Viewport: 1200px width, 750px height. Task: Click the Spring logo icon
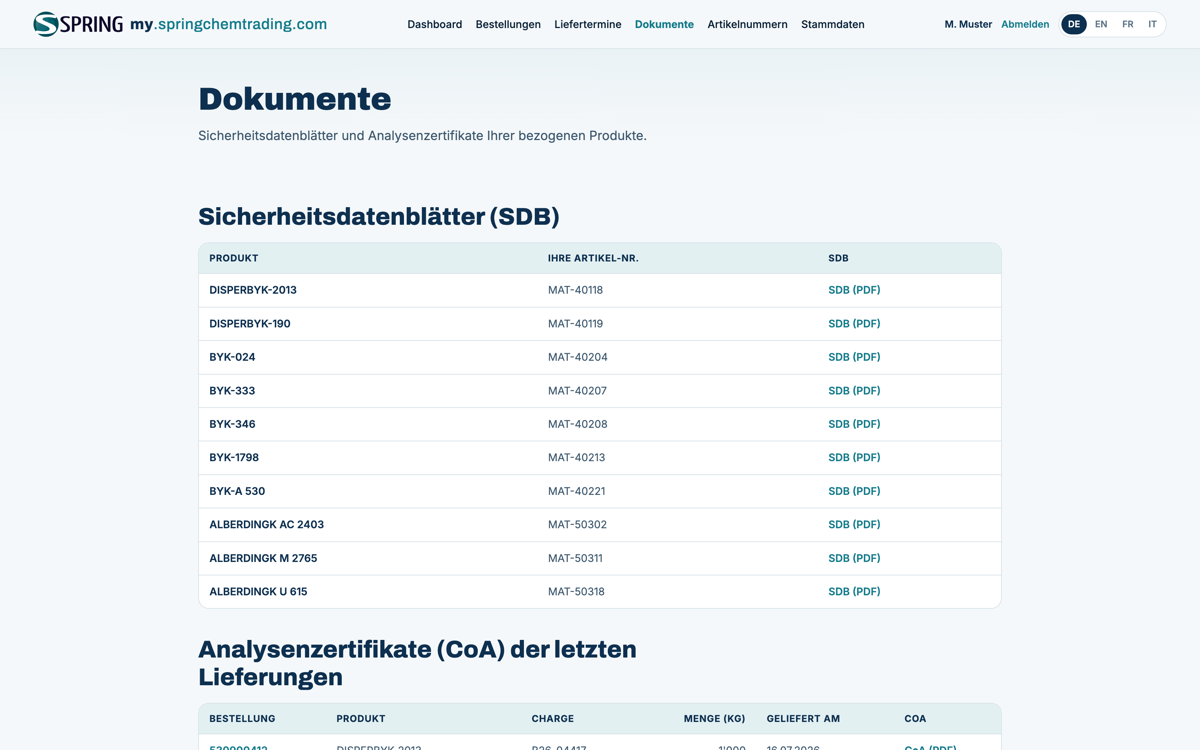(78, 24)
